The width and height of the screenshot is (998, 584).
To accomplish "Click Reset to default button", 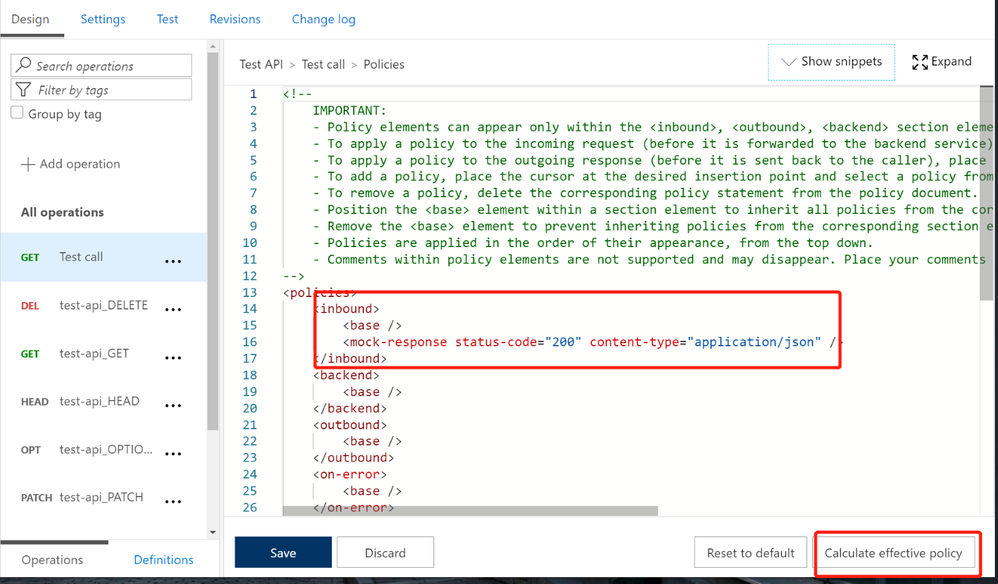I will pyautogui.click(x=750, y=552).
